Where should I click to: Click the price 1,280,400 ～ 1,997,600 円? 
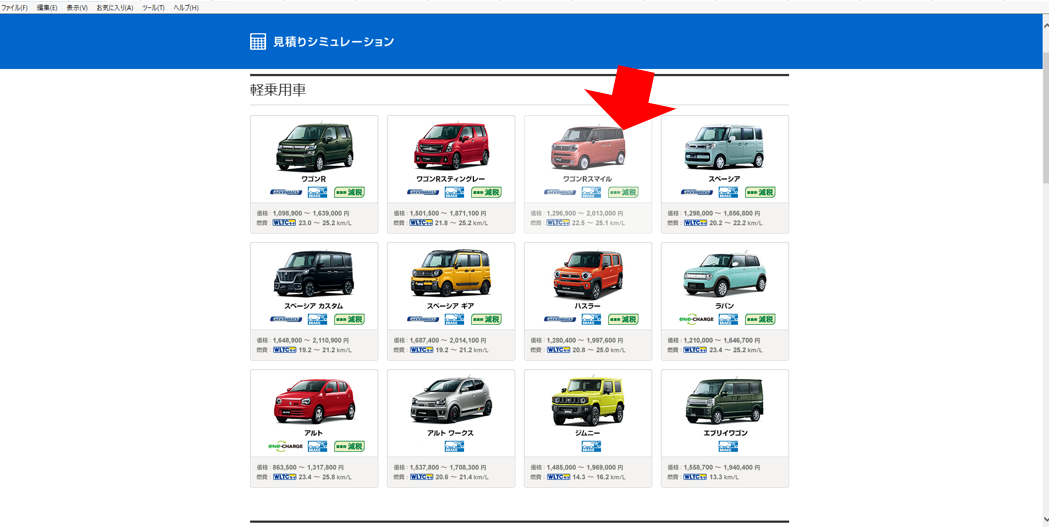585,340
